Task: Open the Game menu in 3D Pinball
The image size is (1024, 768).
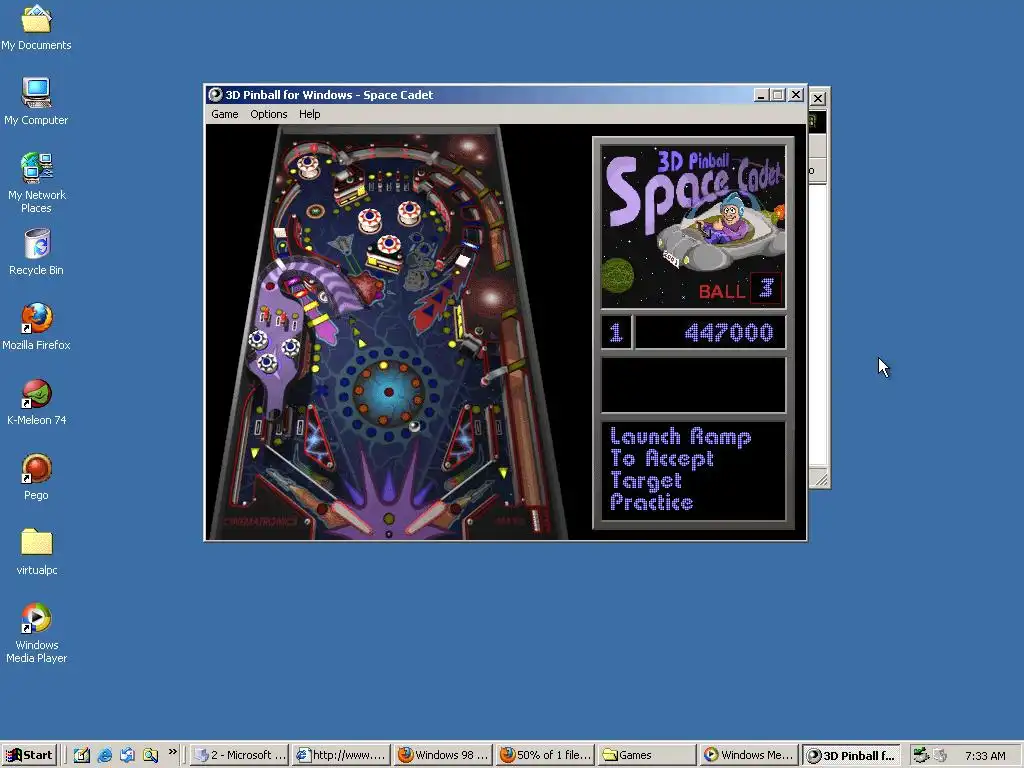Action: coord(225,114)
